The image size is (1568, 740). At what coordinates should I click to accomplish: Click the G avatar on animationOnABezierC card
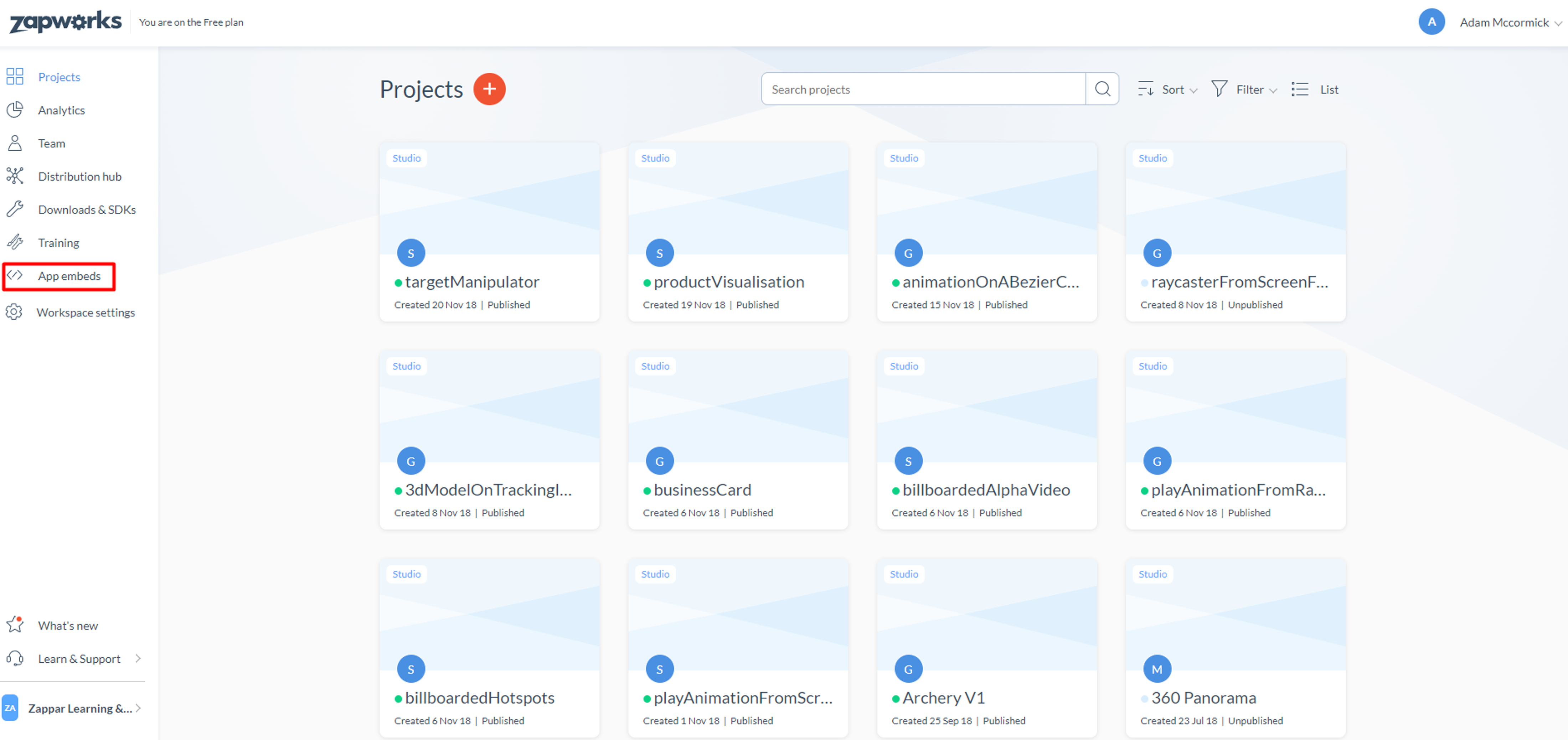pos(908,253)
